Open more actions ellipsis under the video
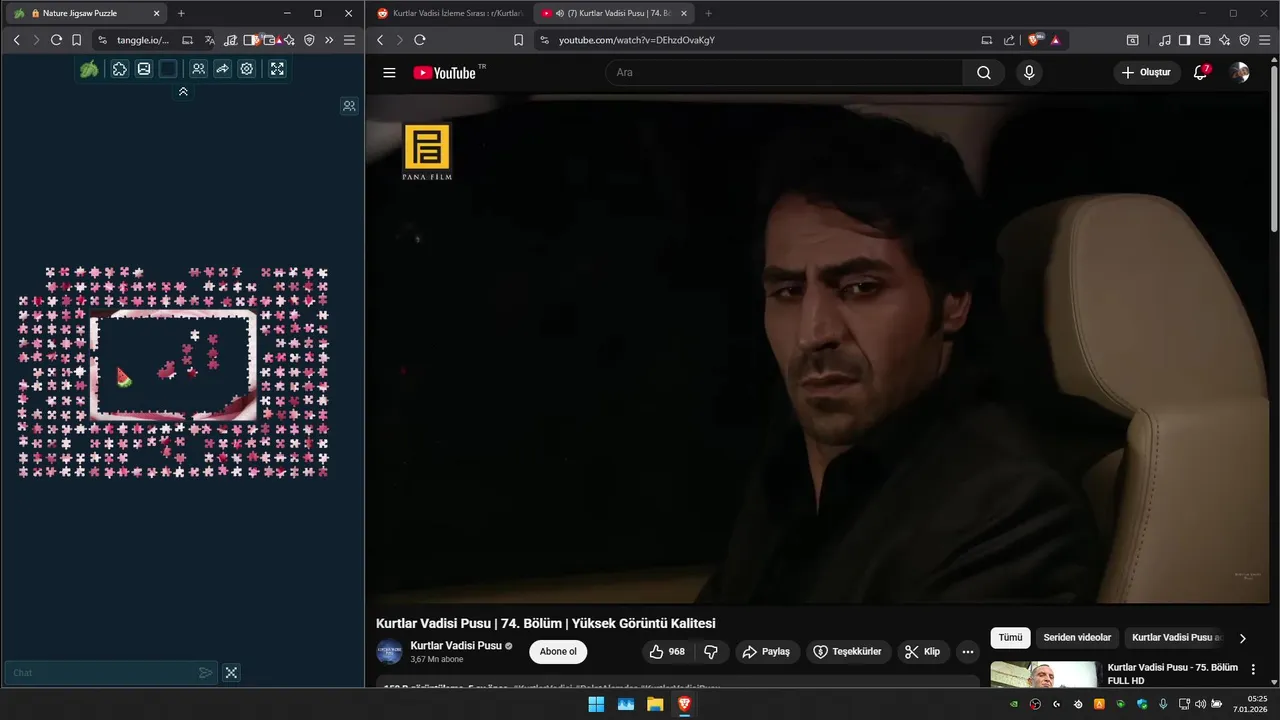This screenshot has height=720, width=1280. pos(967,652)
